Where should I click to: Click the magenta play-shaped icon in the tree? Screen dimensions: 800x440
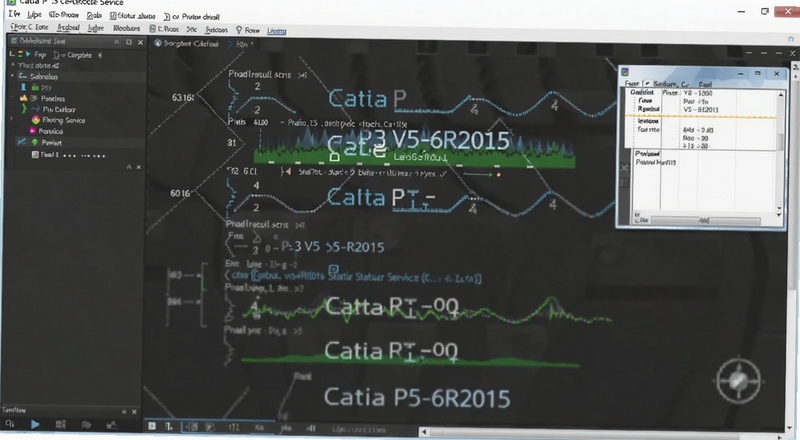click(x=34, y=131)
